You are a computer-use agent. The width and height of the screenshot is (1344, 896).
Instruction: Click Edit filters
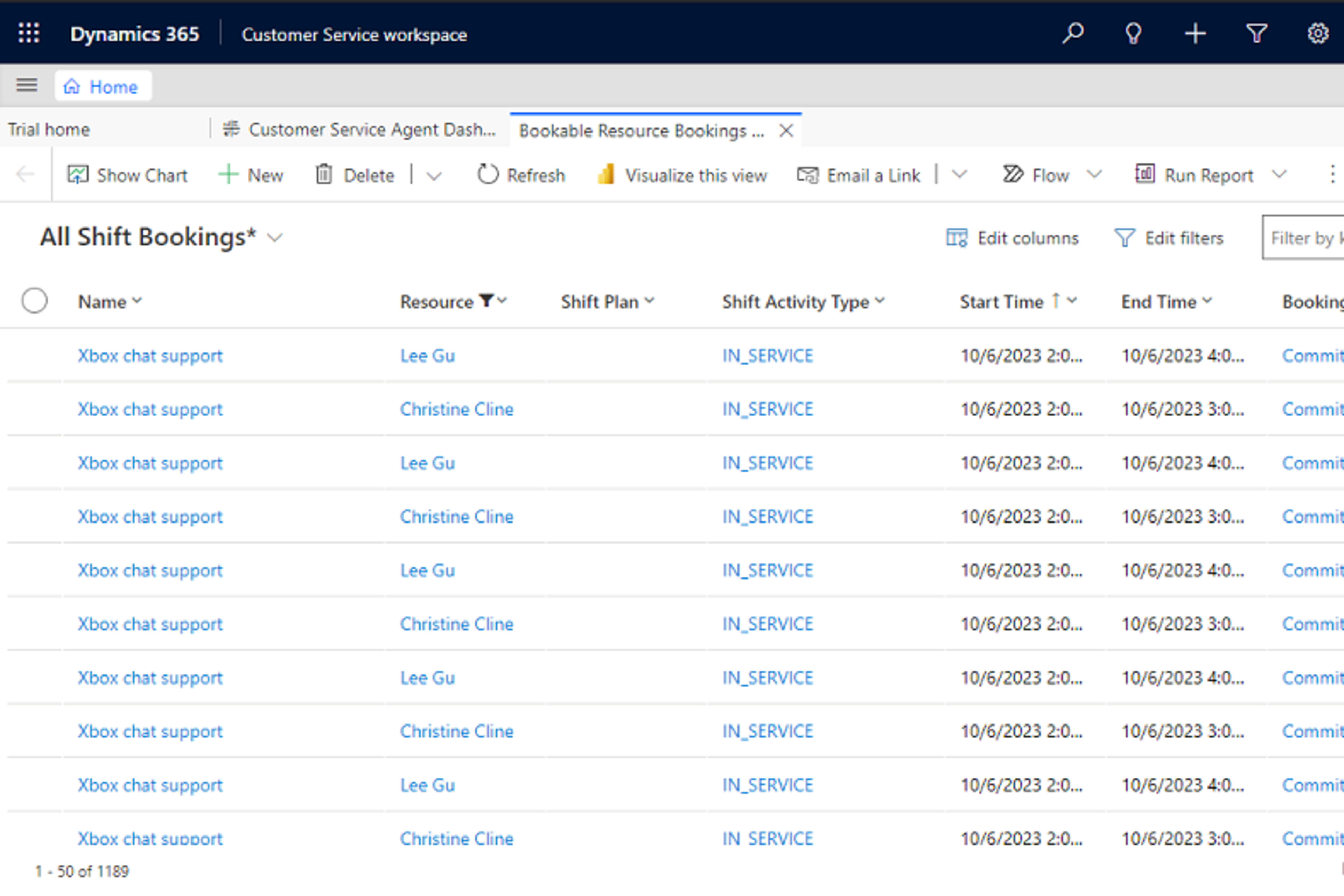1169,238
